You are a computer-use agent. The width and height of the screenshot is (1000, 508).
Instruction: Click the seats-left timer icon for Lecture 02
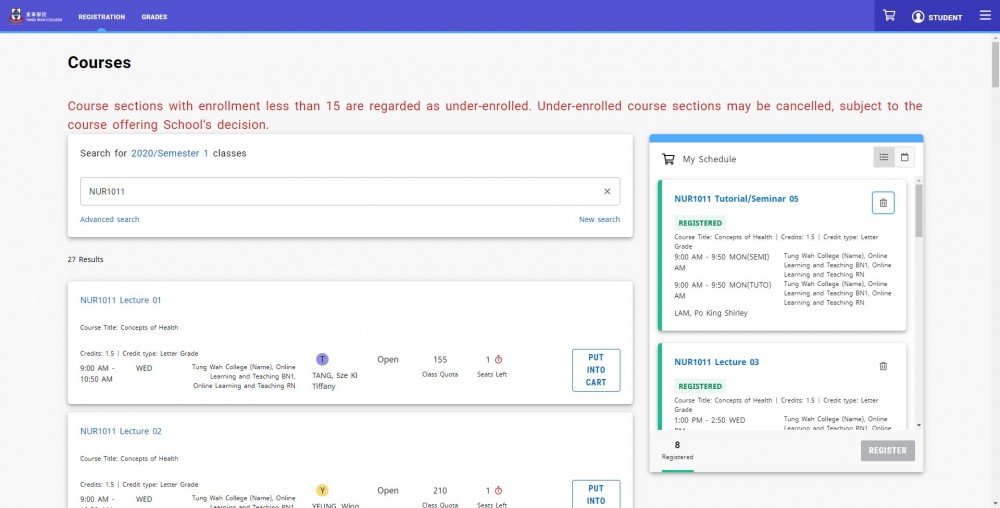coord(499,491)
